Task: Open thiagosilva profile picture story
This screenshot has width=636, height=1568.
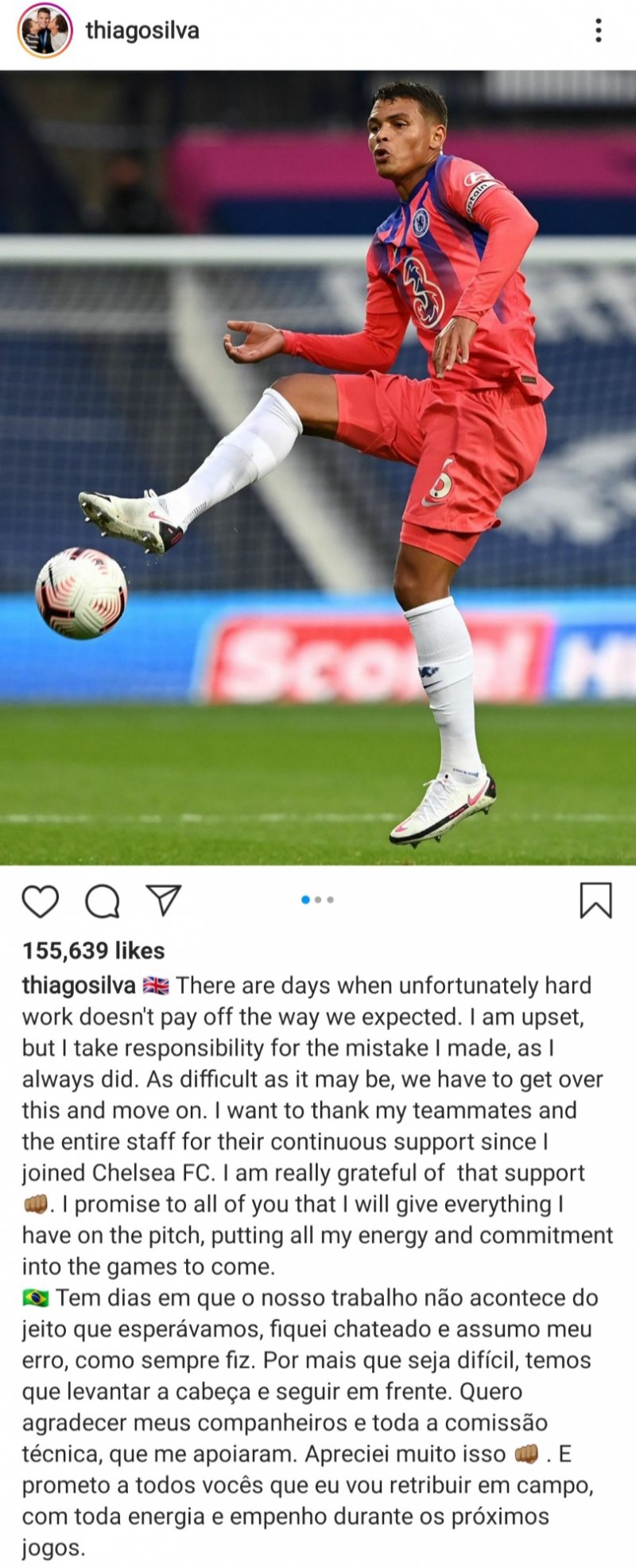Action: 45,30
